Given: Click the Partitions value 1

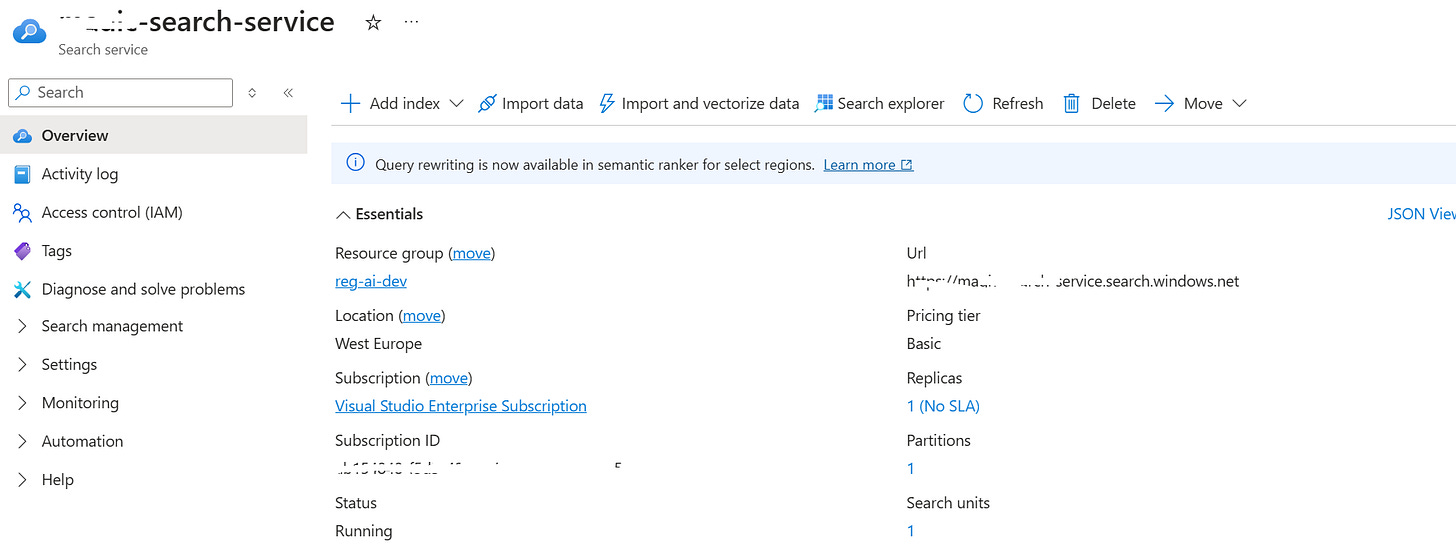Looking at the screenshot, I should (911, 468).
